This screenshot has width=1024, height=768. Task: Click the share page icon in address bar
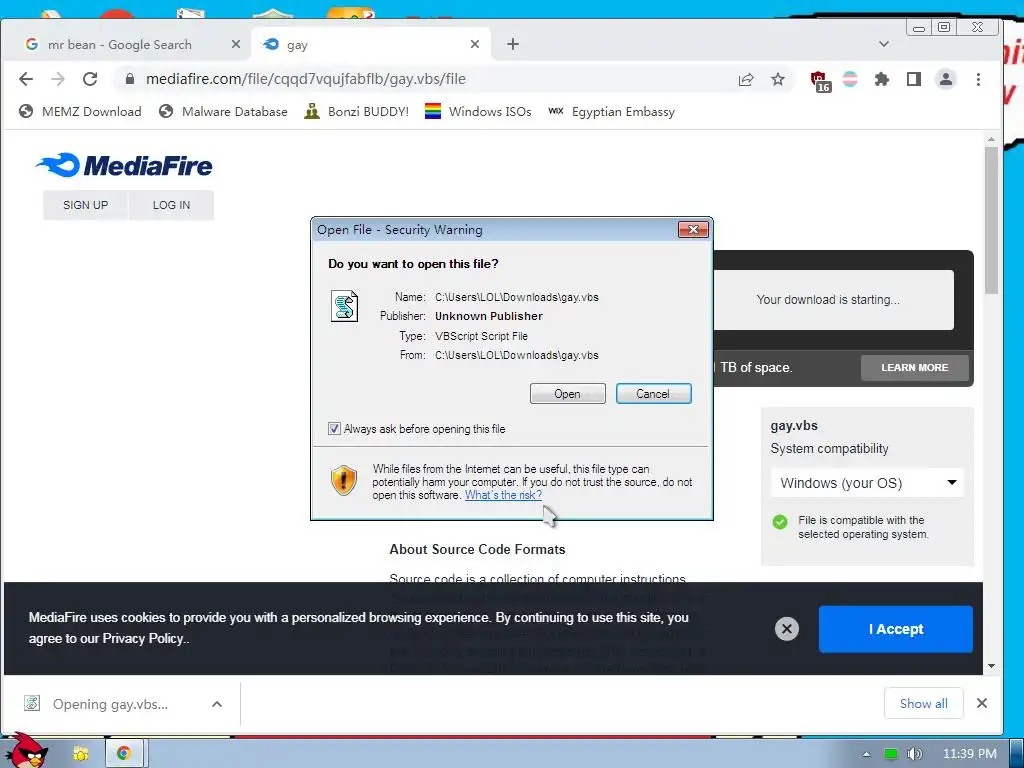point(746,80)
